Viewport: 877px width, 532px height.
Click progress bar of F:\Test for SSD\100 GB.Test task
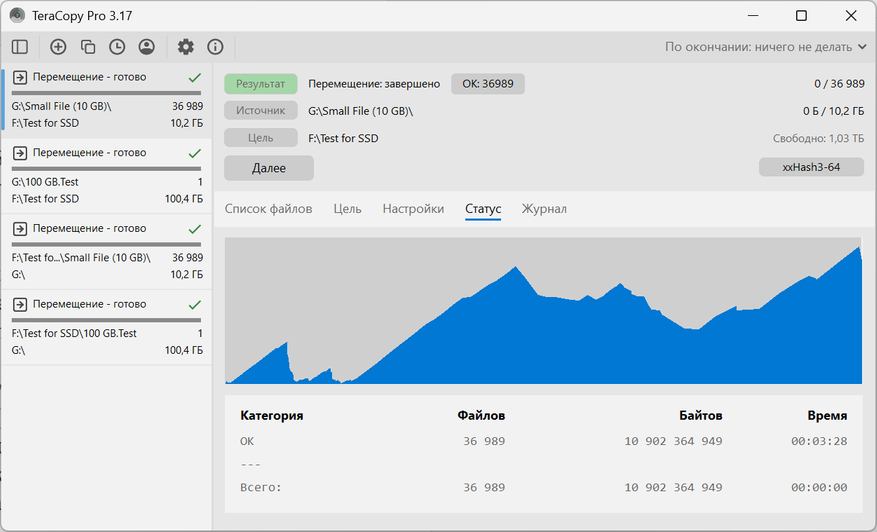(x=106, y=320)
